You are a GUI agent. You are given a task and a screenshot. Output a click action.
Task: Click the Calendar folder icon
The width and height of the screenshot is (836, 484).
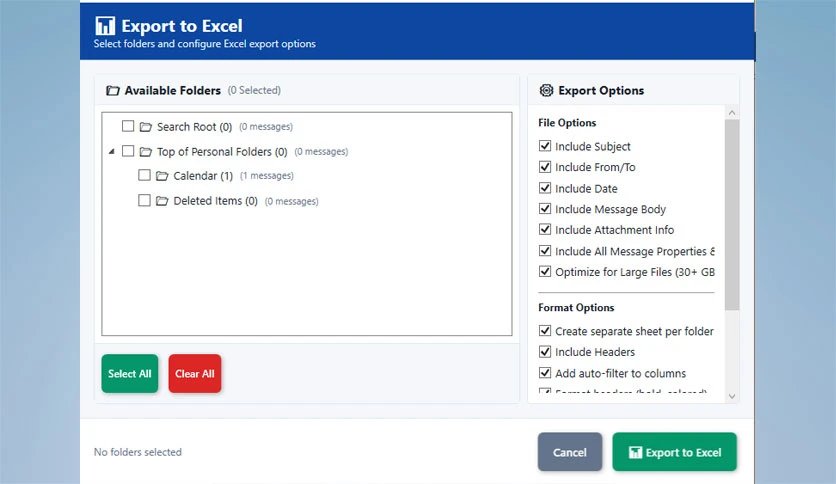[x=162, y=176]
